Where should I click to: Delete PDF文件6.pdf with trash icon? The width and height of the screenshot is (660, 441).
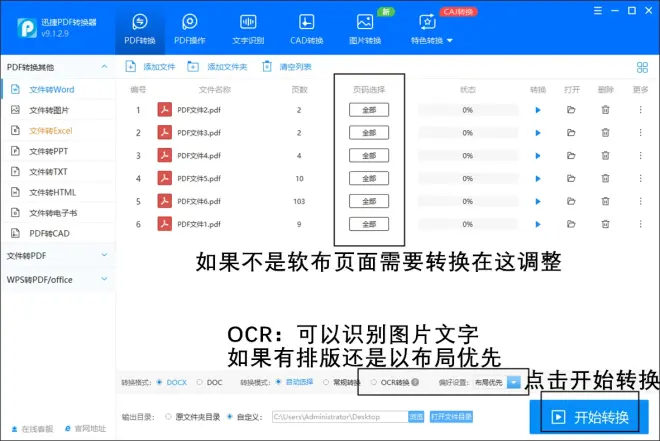tap(605, 201)
